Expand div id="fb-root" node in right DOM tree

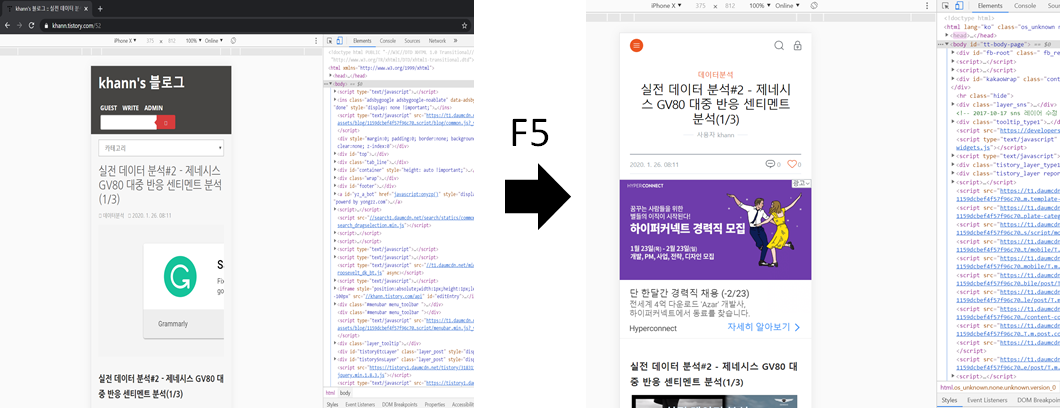coord(953,52)
